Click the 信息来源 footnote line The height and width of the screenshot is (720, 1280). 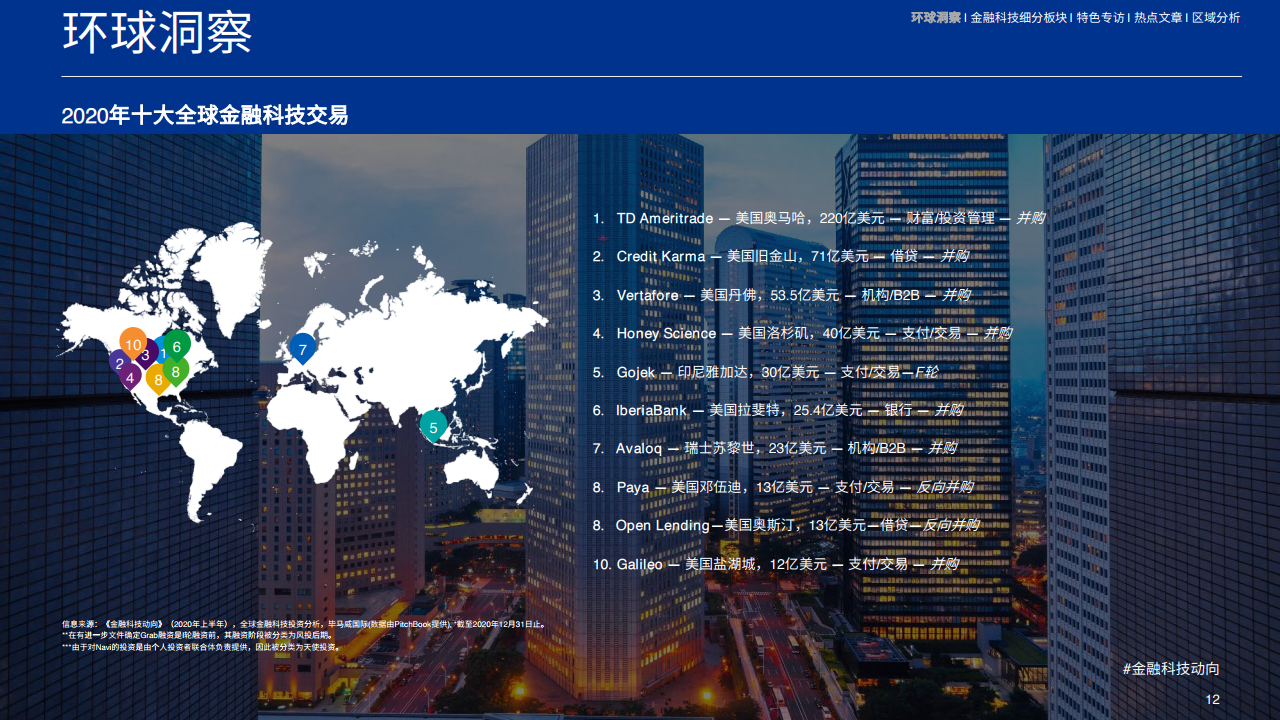pos(304,623)
